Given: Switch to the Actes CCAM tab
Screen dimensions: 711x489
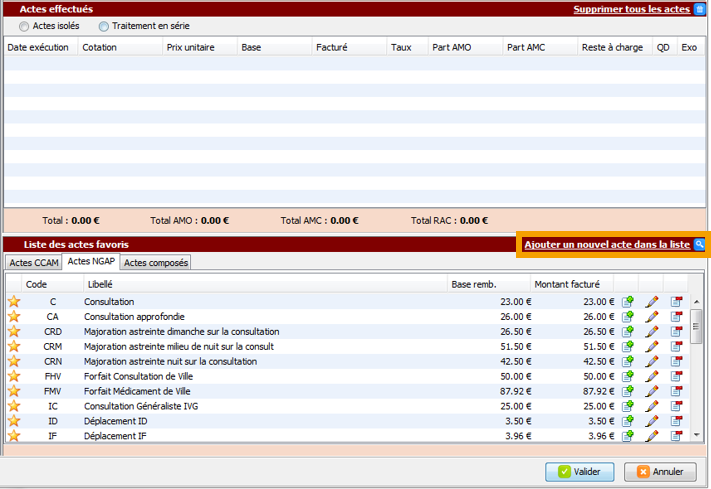Looking at the screenshot, I should 33,263.
